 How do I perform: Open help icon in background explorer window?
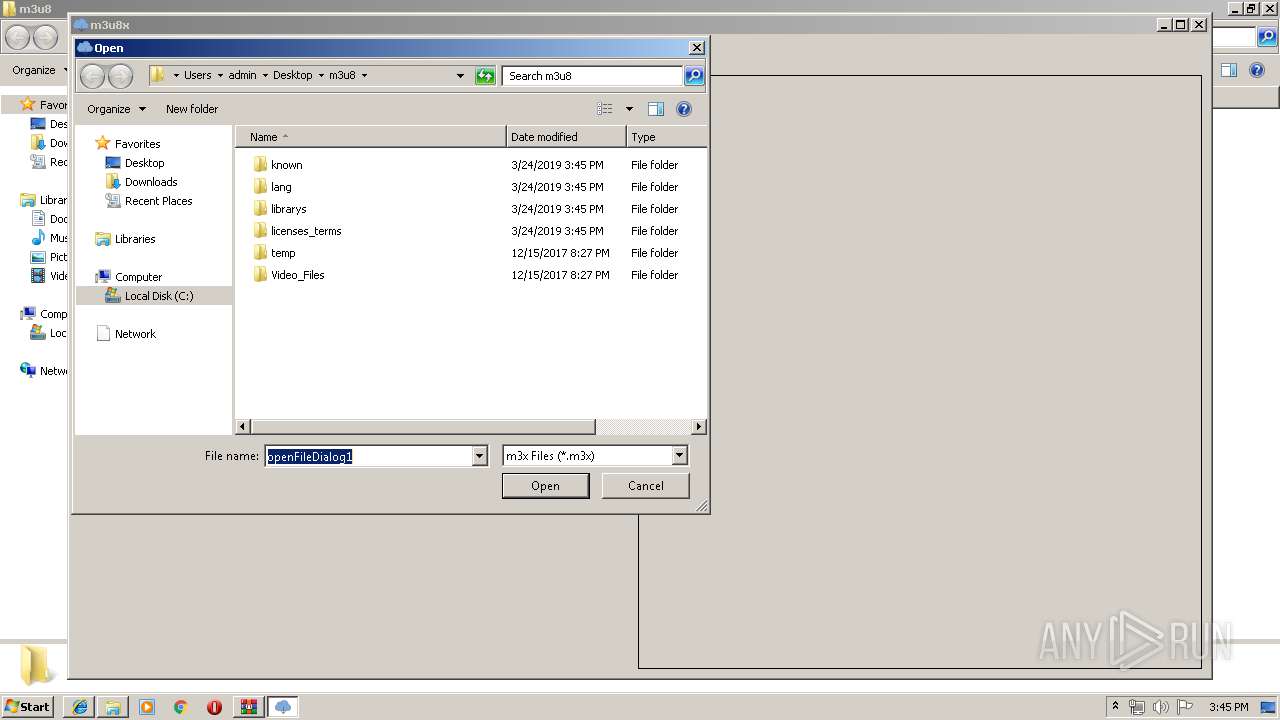click(1257, 70)
